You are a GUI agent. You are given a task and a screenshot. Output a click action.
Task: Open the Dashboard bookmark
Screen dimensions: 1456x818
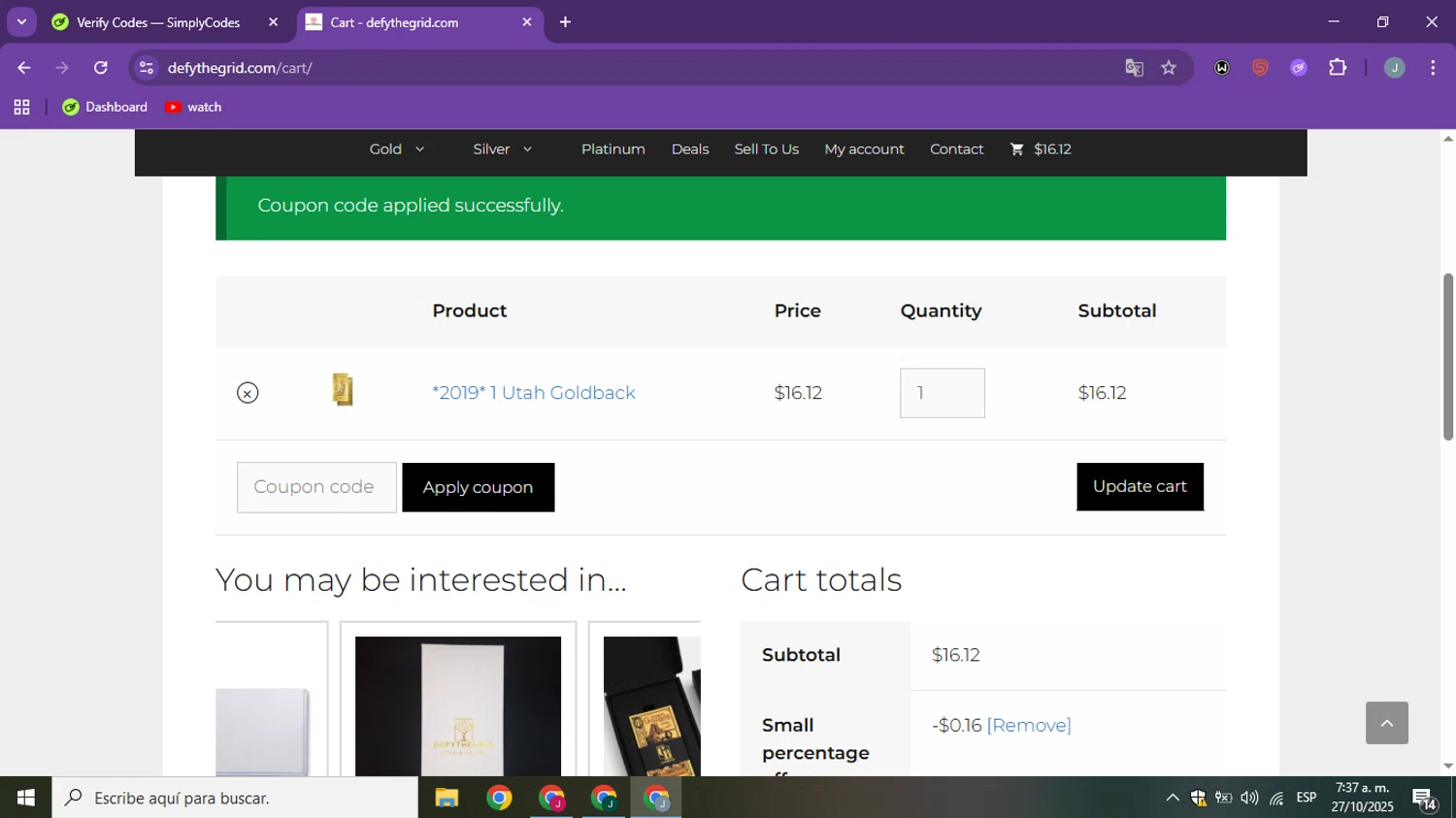[x=105, y=108]
